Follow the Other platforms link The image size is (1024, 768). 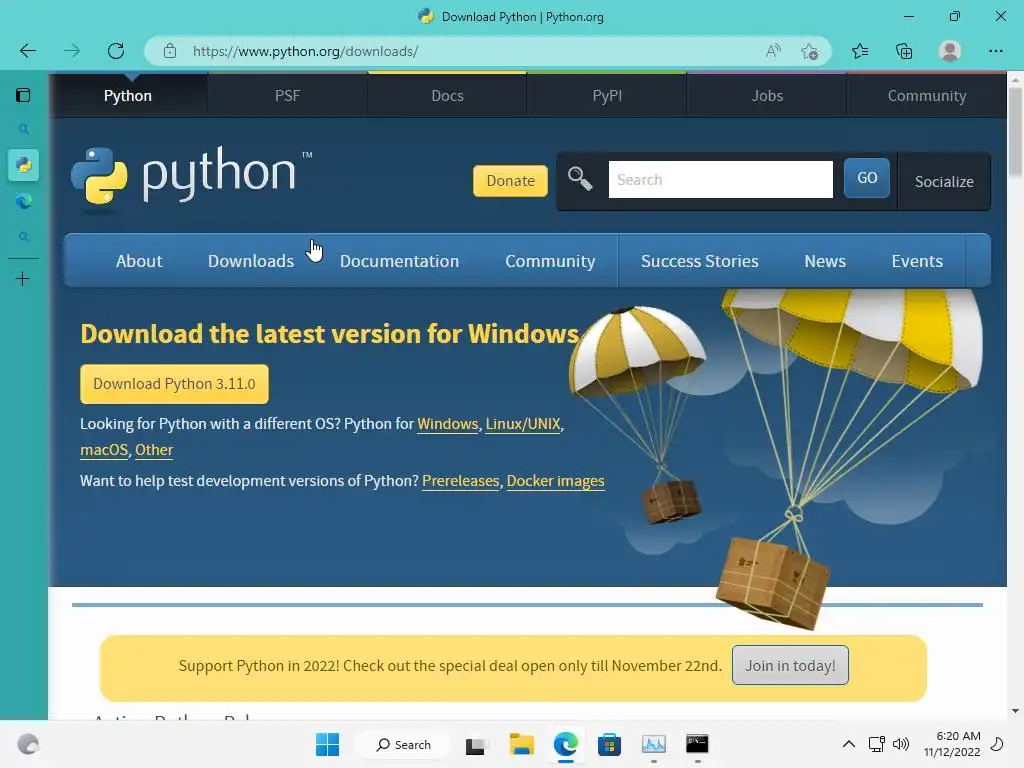point(154,450)
